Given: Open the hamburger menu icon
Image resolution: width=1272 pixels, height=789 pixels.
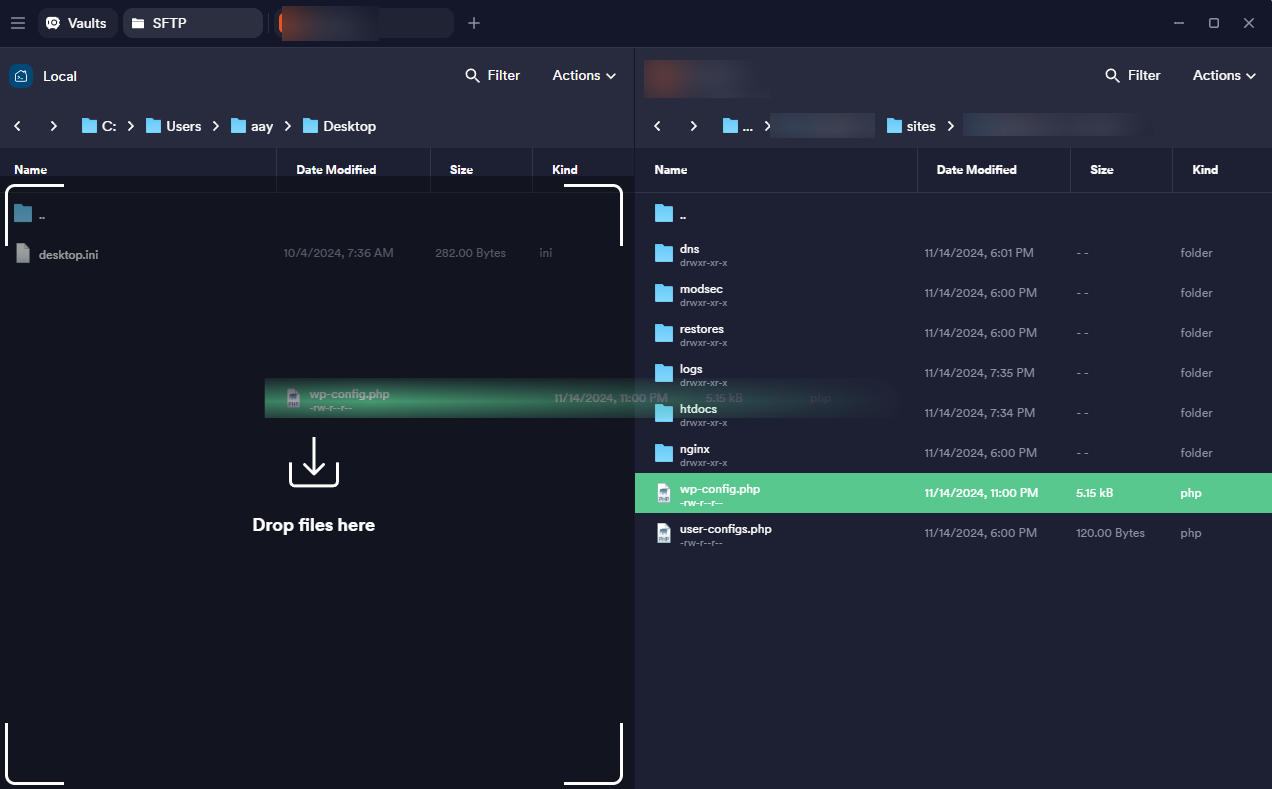Looking at the screenshot, I should pos(17,23).
